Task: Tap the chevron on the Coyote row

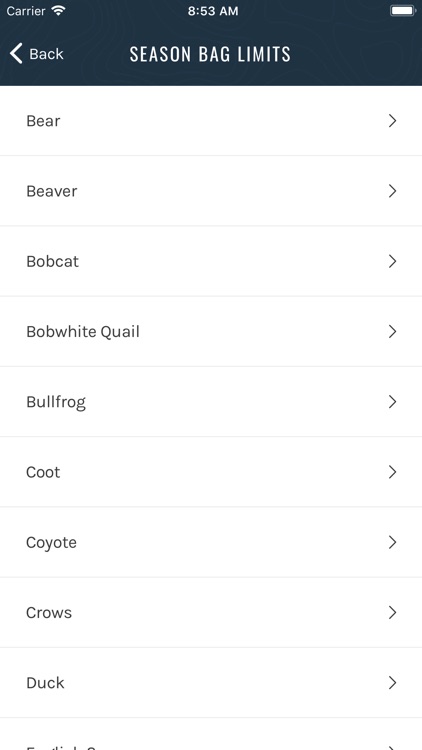Action: point(392,542)
